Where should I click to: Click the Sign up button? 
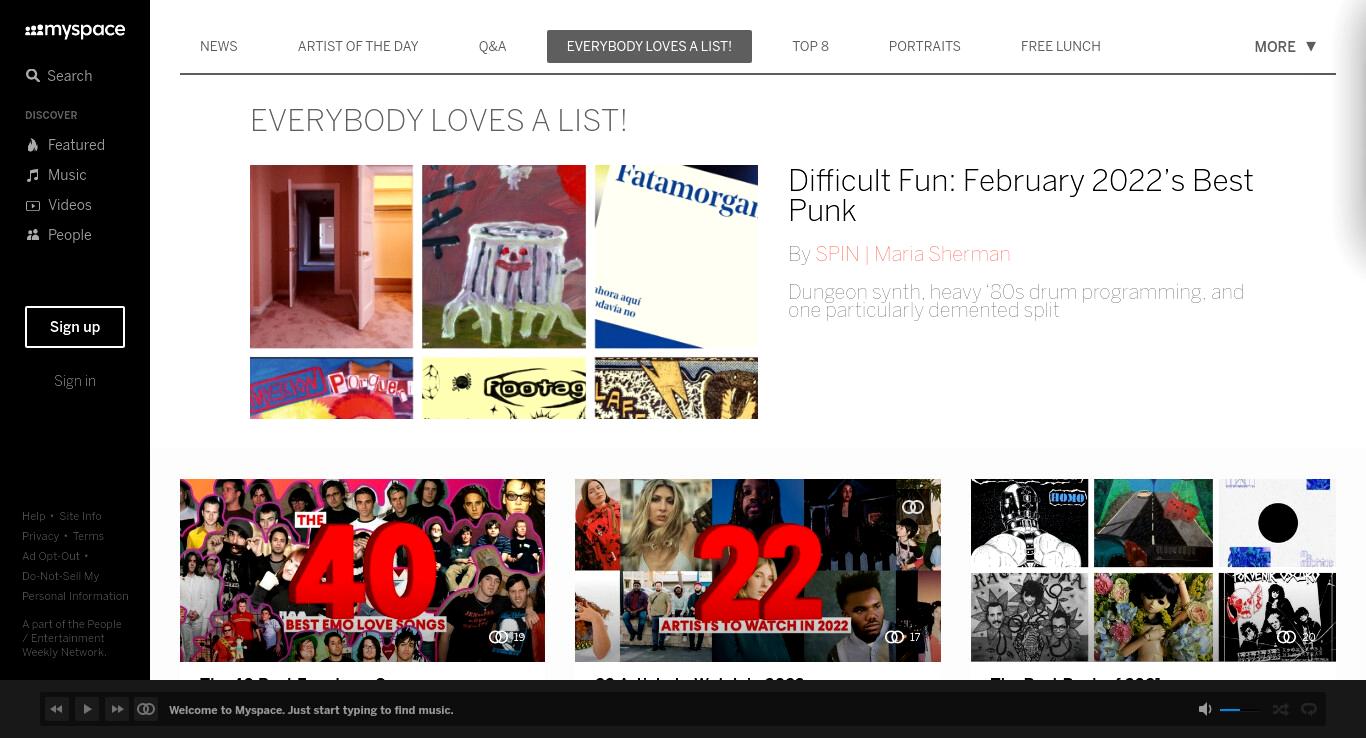click(75, 327)
